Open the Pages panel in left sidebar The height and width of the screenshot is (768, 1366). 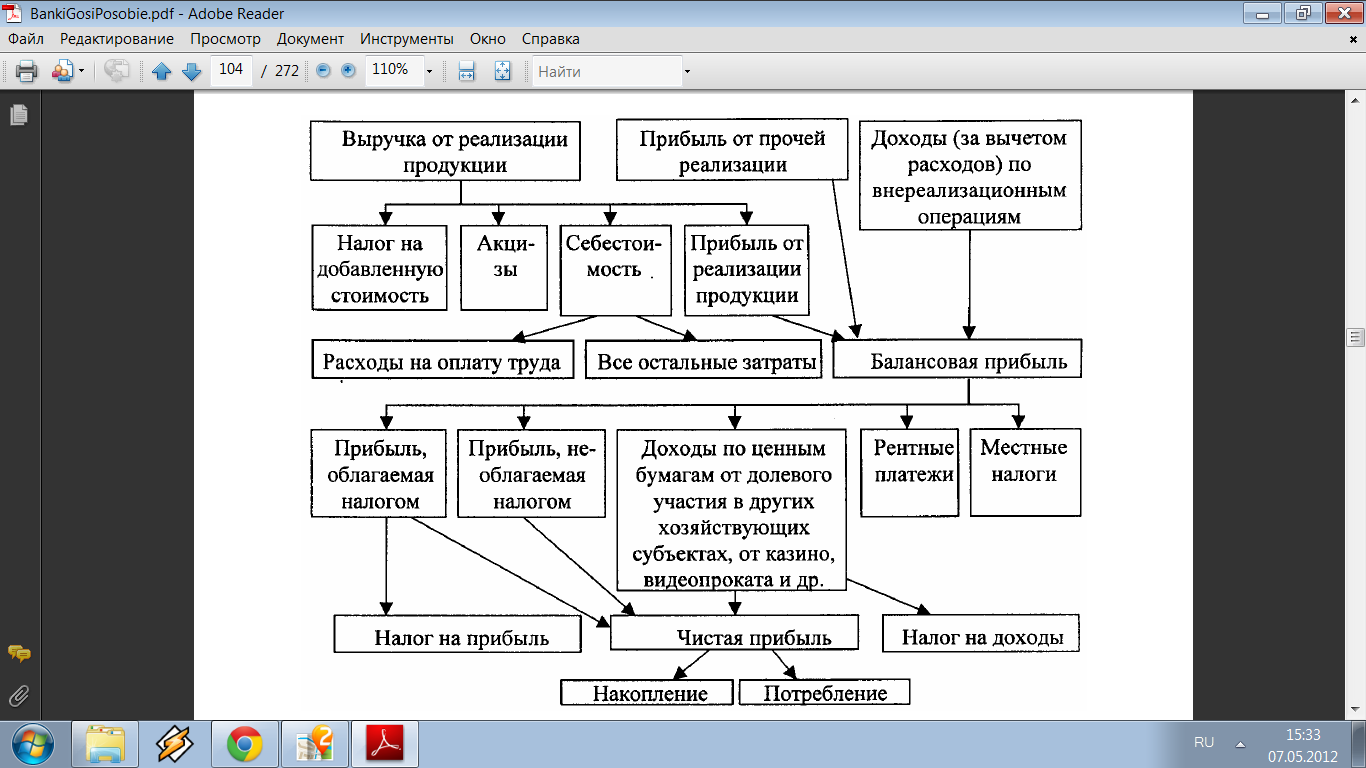(x=19, y=116)
